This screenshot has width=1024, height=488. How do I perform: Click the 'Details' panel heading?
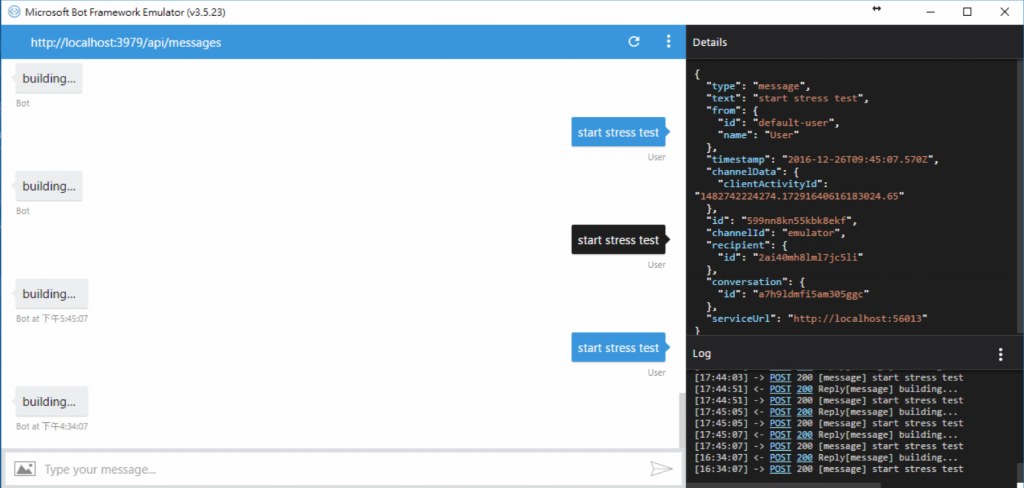click(x=710, y=42)
